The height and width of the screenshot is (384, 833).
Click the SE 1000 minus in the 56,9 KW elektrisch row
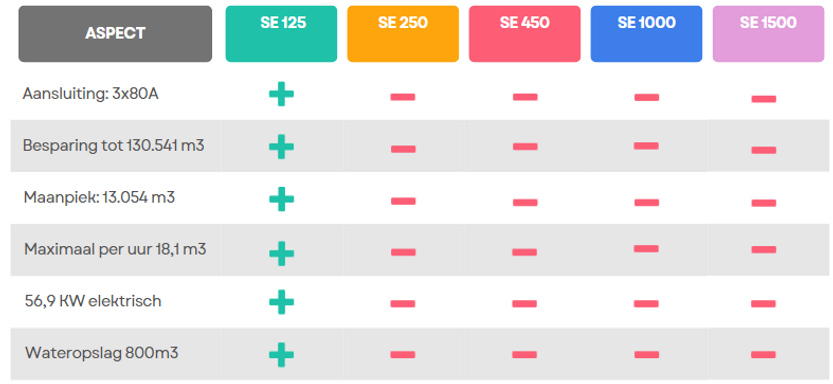coord(647,303)
